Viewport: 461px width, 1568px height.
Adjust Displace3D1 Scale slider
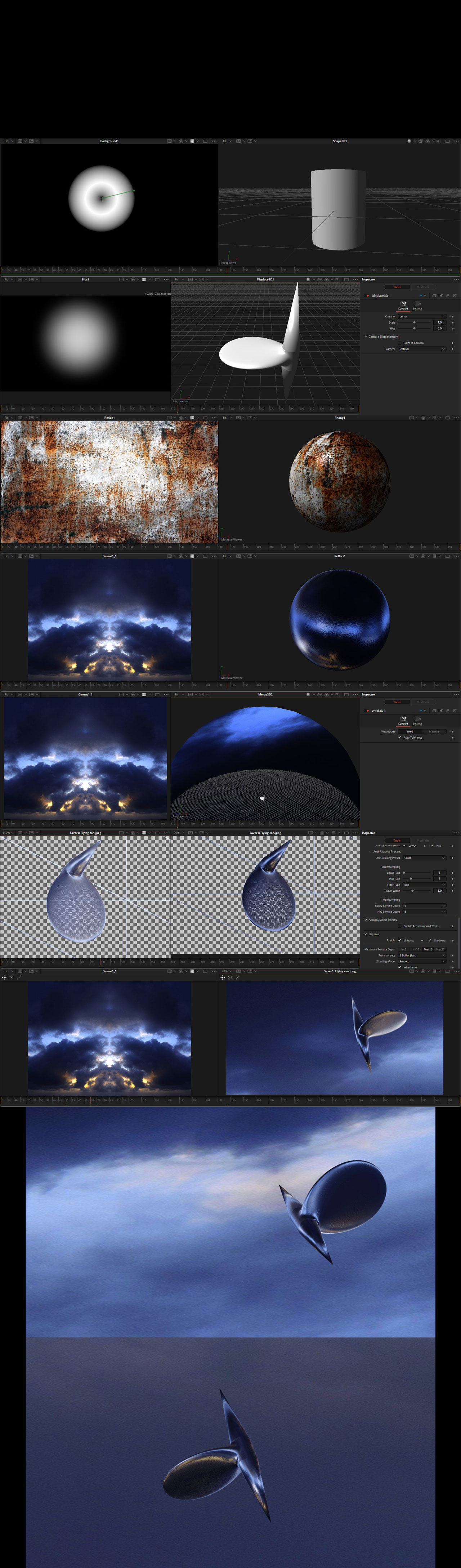pyautogui.click(x=414, y=322)
